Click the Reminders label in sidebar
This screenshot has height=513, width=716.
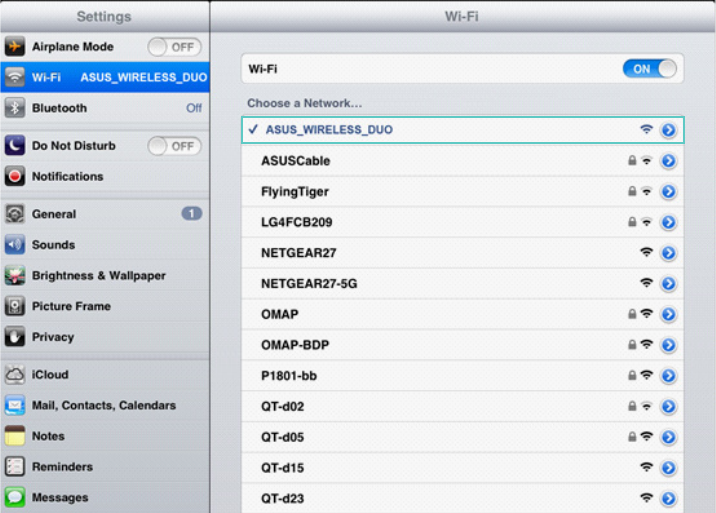click(x=63, y=466)
